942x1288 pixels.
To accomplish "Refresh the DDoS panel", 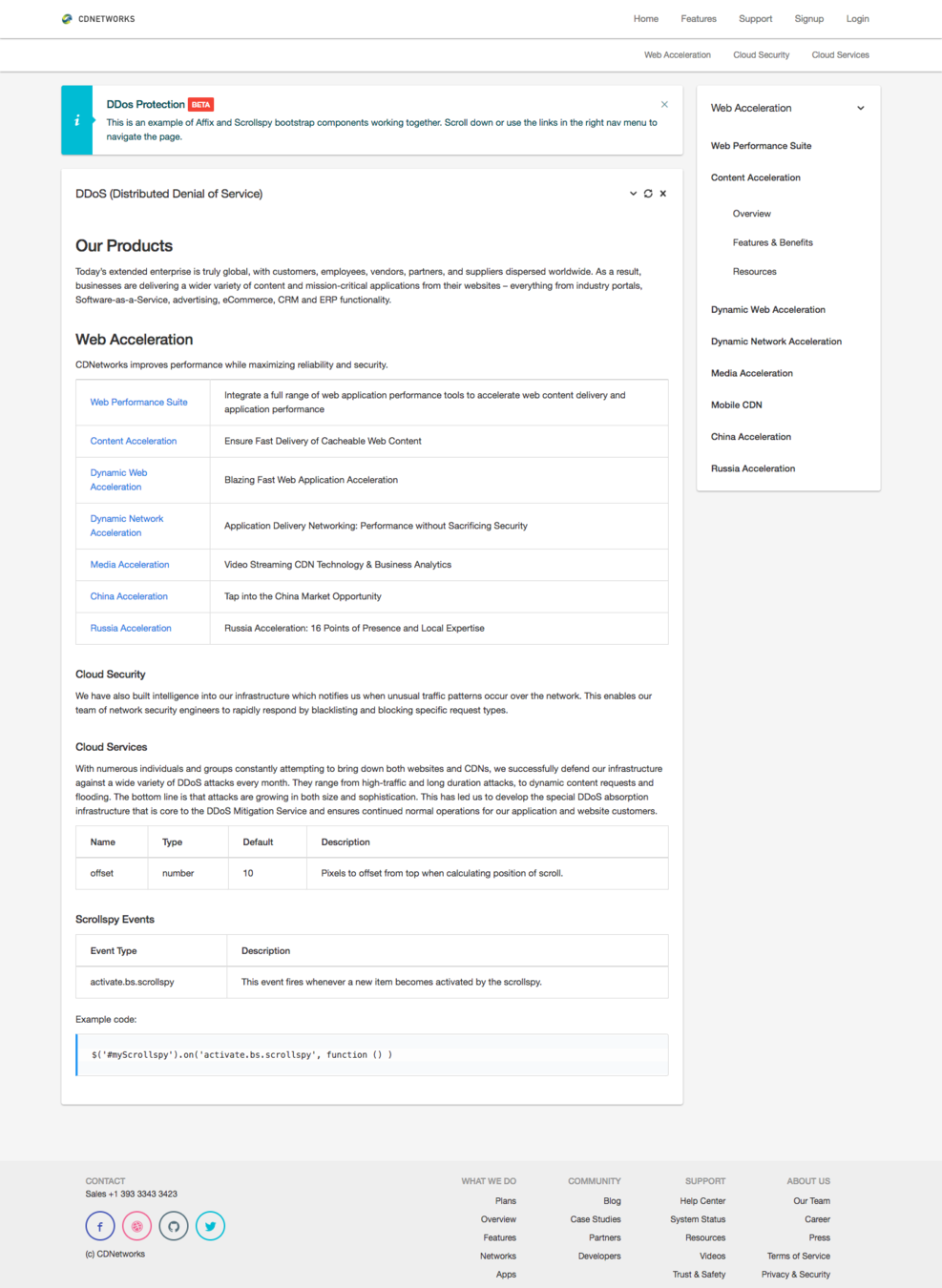I will pos(648,194).
